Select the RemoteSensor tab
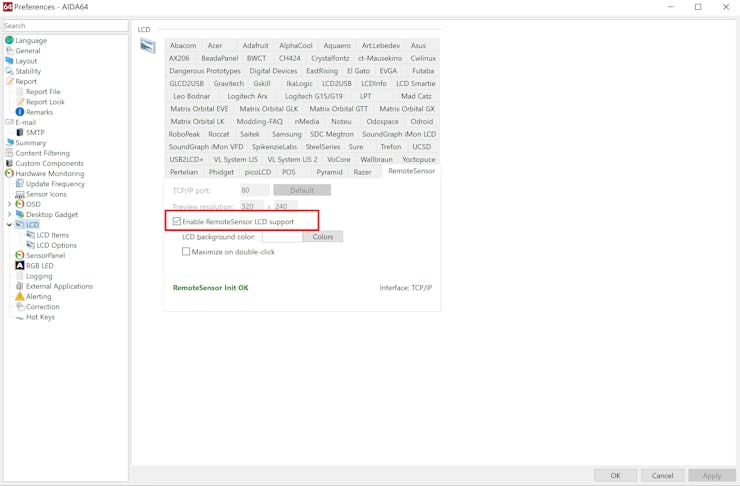740x486 pixels. [x=412, y=171]
